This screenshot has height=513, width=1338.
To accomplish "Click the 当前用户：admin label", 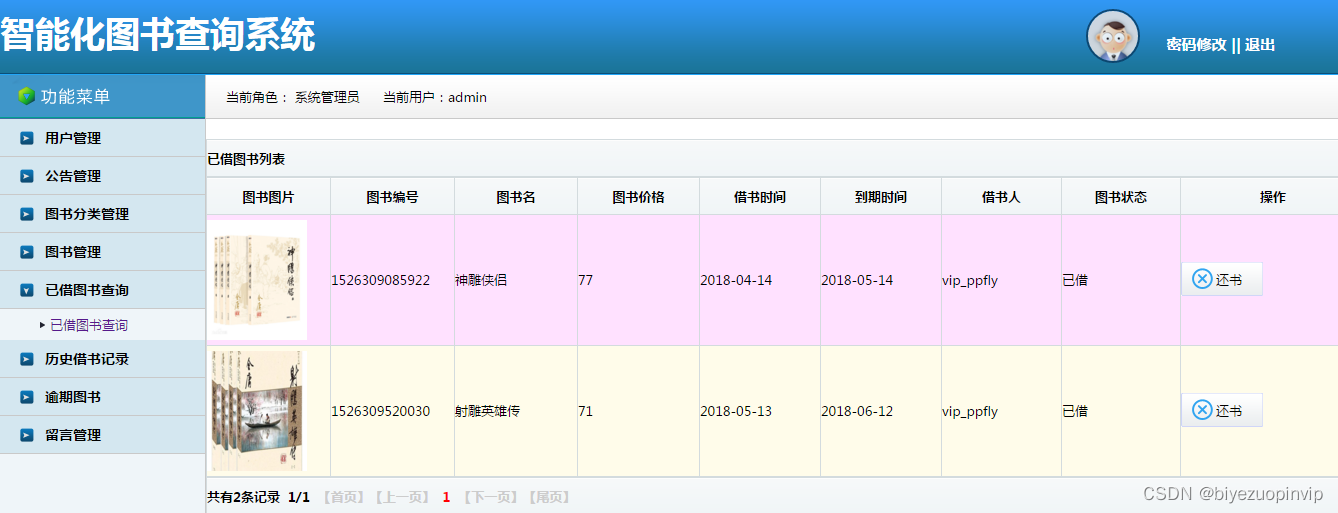I will tap(435, 97).
